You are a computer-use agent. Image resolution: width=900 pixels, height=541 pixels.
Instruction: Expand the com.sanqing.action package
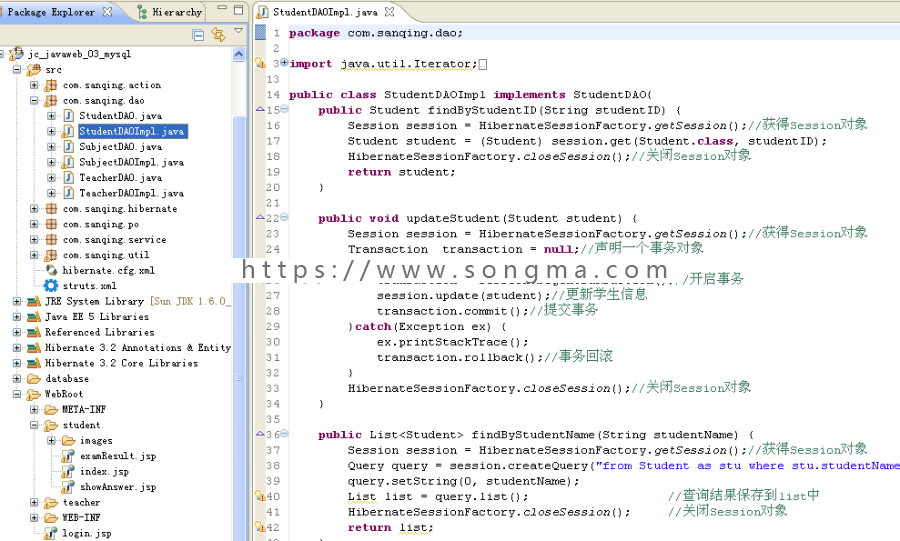(x=34, y=85)
